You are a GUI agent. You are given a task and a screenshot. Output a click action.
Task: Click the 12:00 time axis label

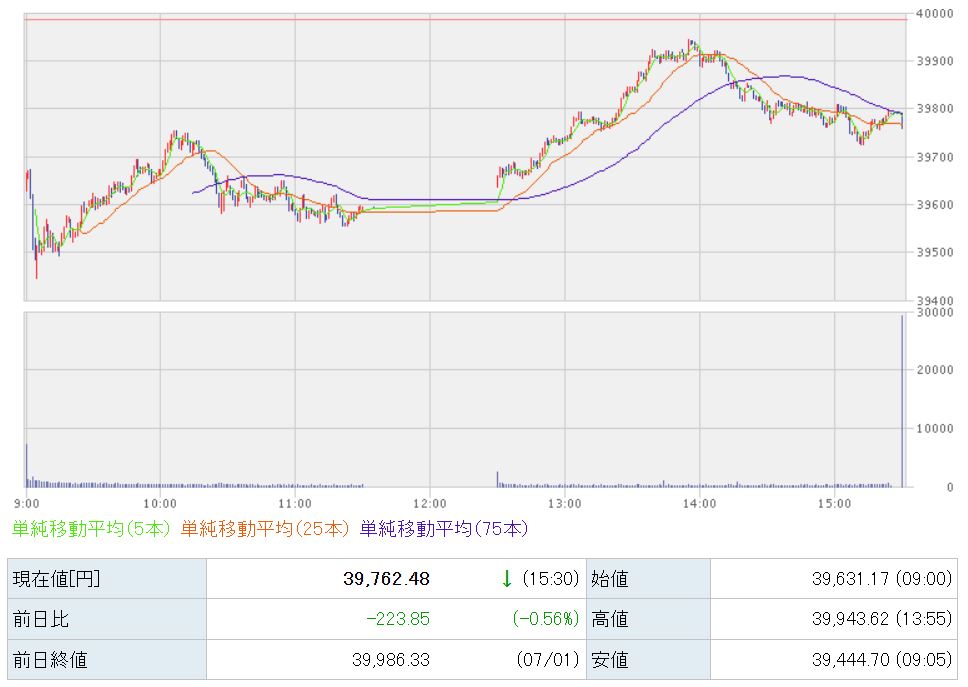click(x=430, y=504)
